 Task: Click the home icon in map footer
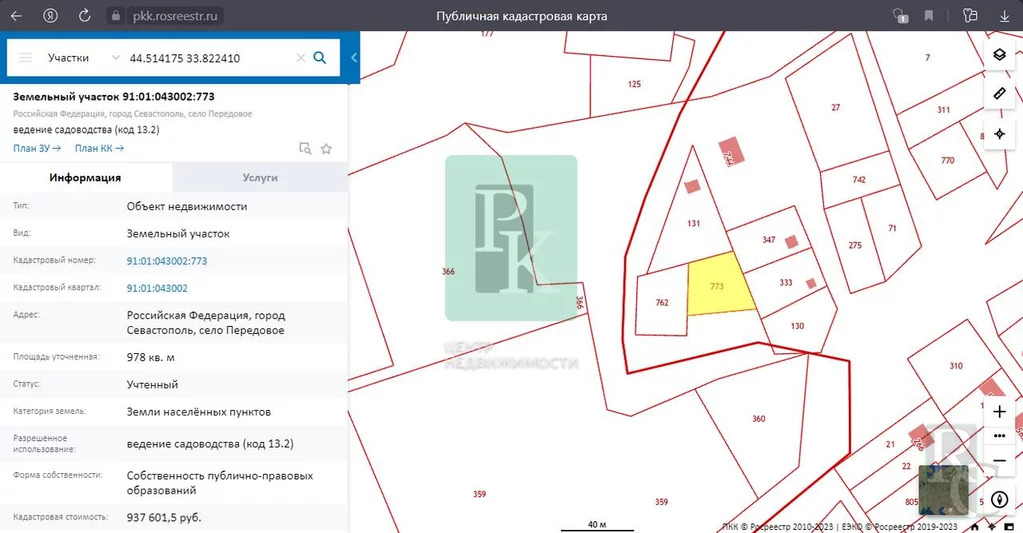(975, 526)
